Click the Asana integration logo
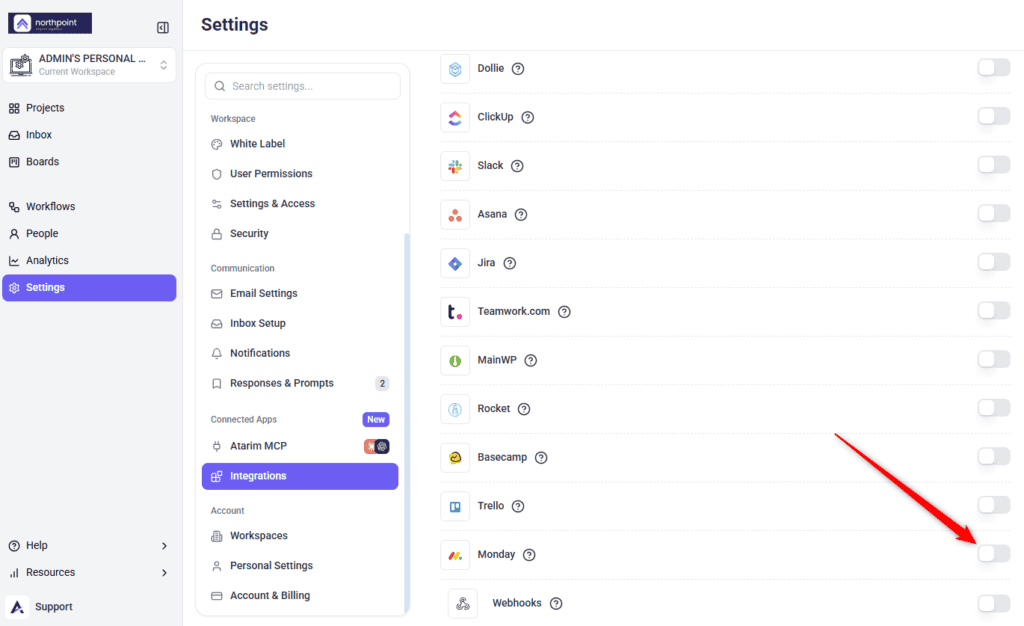1024x626 pixels. [455, 215]
